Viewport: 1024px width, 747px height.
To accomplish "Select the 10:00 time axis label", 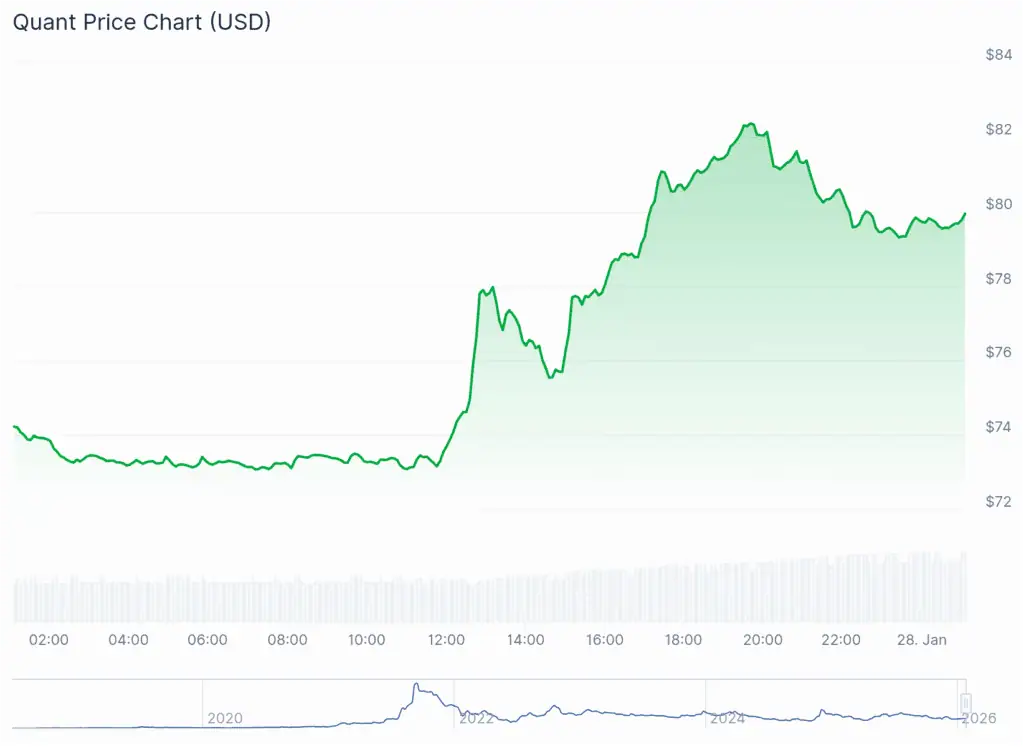I will 366,640.
